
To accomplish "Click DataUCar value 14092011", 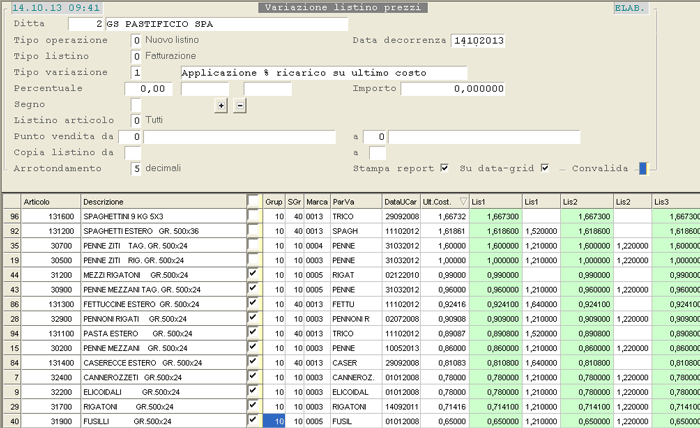I will pos(401,407).
